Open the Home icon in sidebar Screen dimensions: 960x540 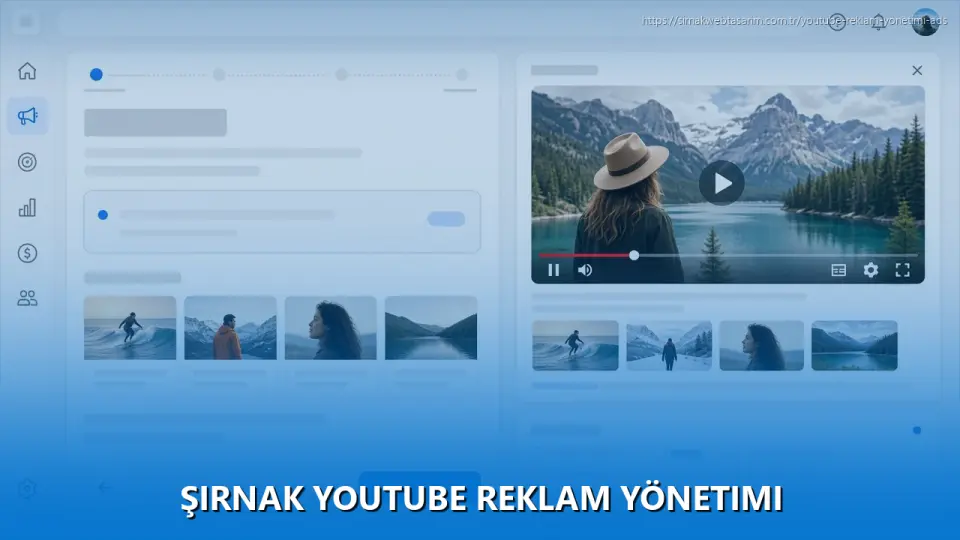[x=27, y=71]
